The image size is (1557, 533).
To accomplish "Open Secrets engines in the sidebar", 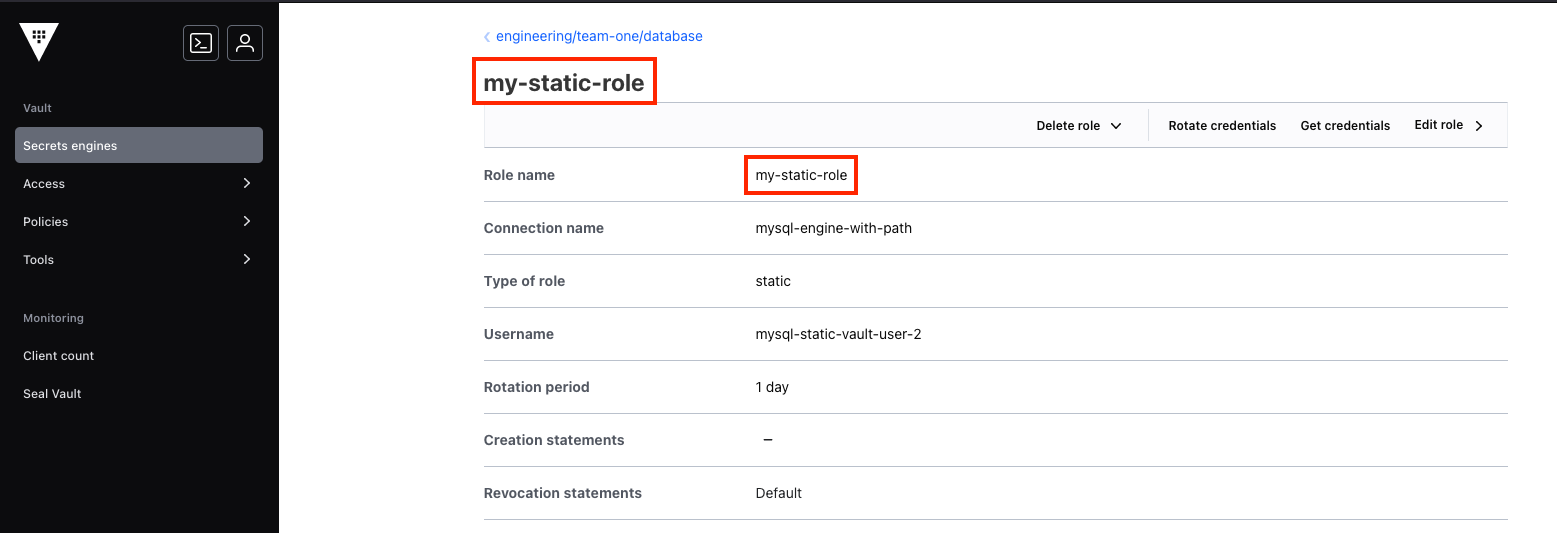I will coord(139,145).
